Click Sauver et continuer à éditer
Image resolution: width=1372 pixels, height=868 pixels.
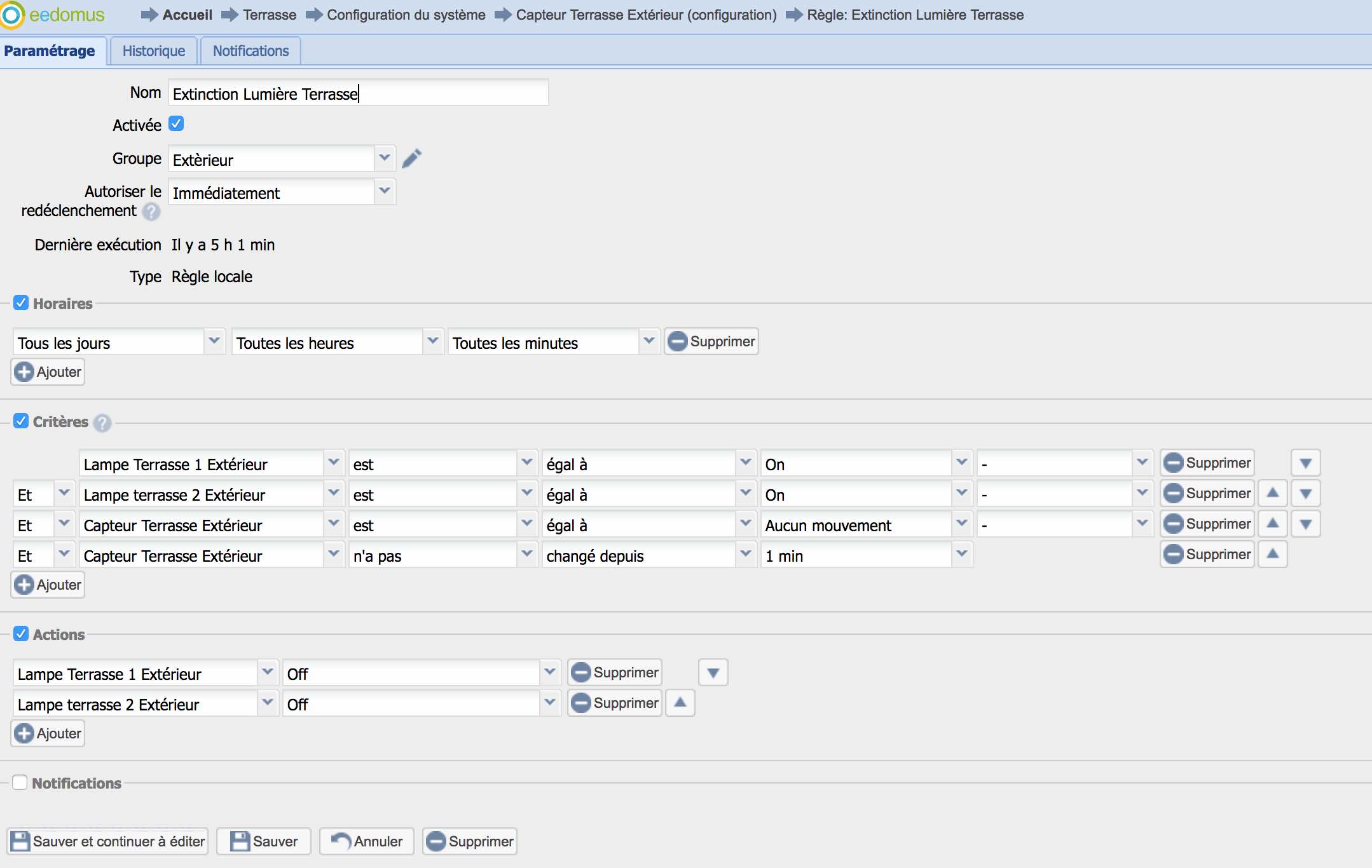click(x=108, y=842)
